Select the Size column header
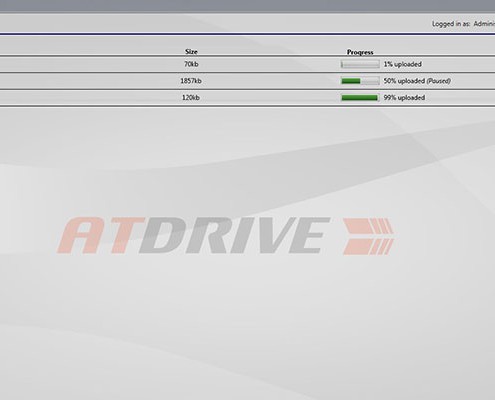 [x=191, y=52]
